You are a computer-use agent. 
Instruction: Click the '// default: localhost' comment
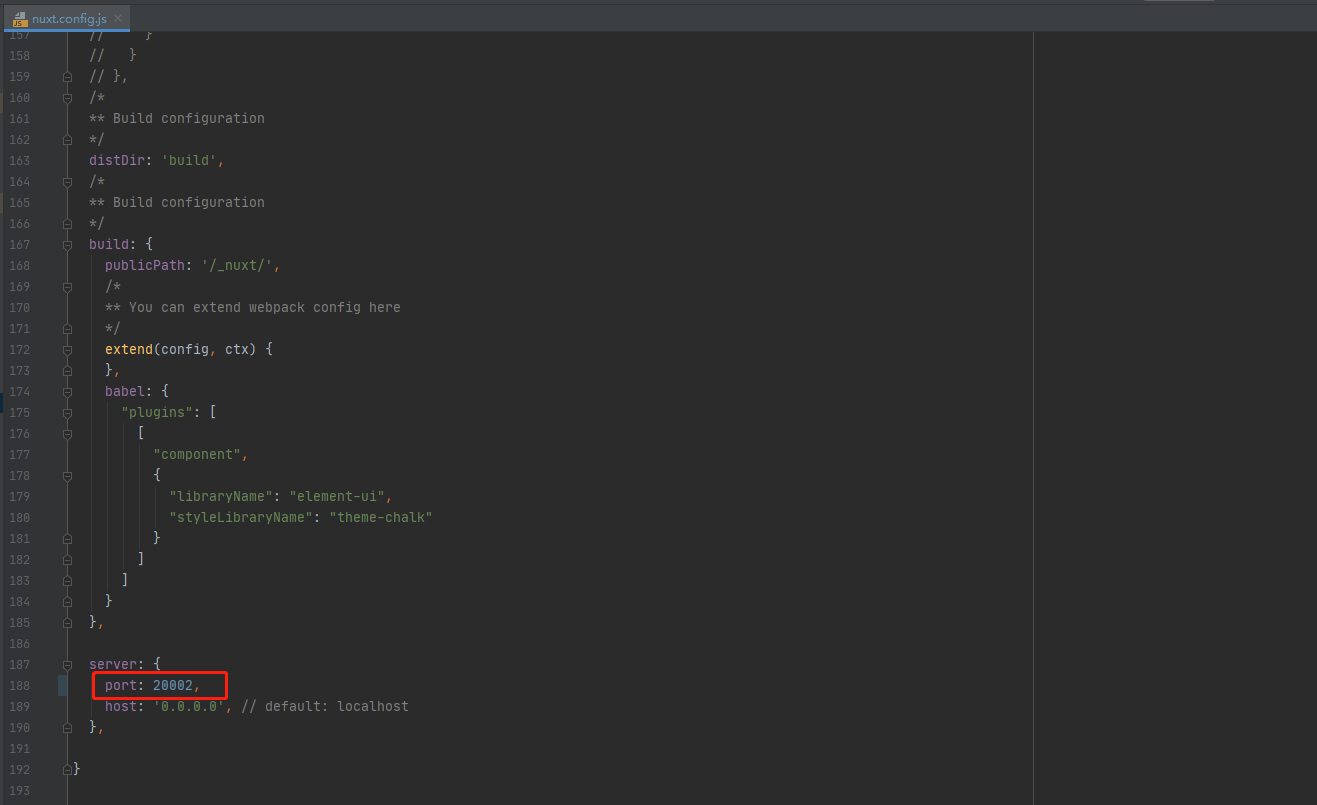325,706
